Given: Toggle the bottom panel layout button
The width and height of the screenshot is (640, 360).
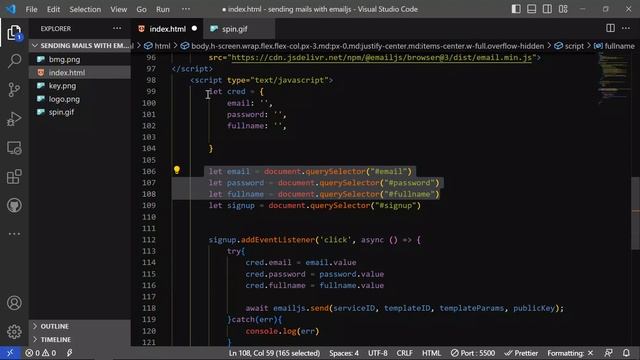Looking at the screenshot, I should 531,9.
